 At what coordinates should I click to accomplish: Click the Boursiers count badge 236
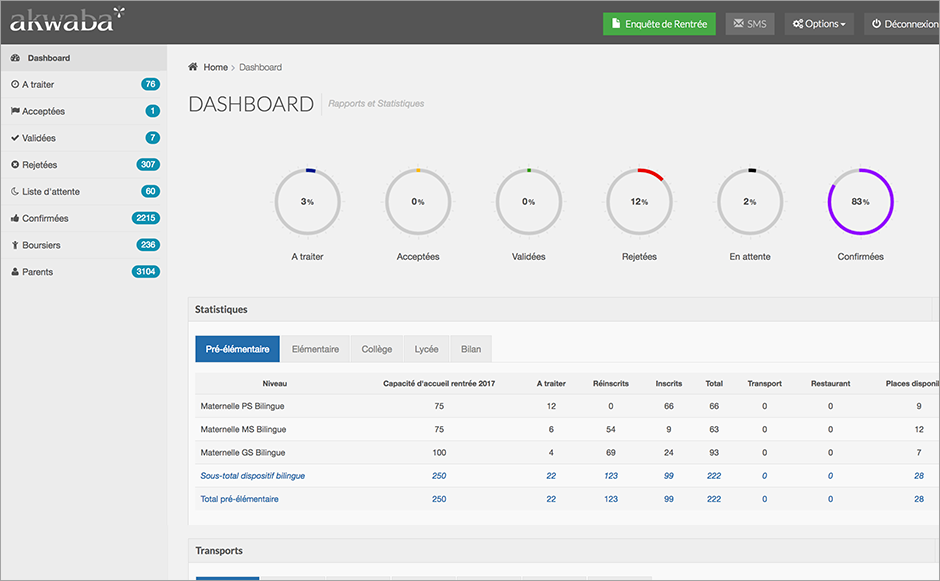(148, 245)
